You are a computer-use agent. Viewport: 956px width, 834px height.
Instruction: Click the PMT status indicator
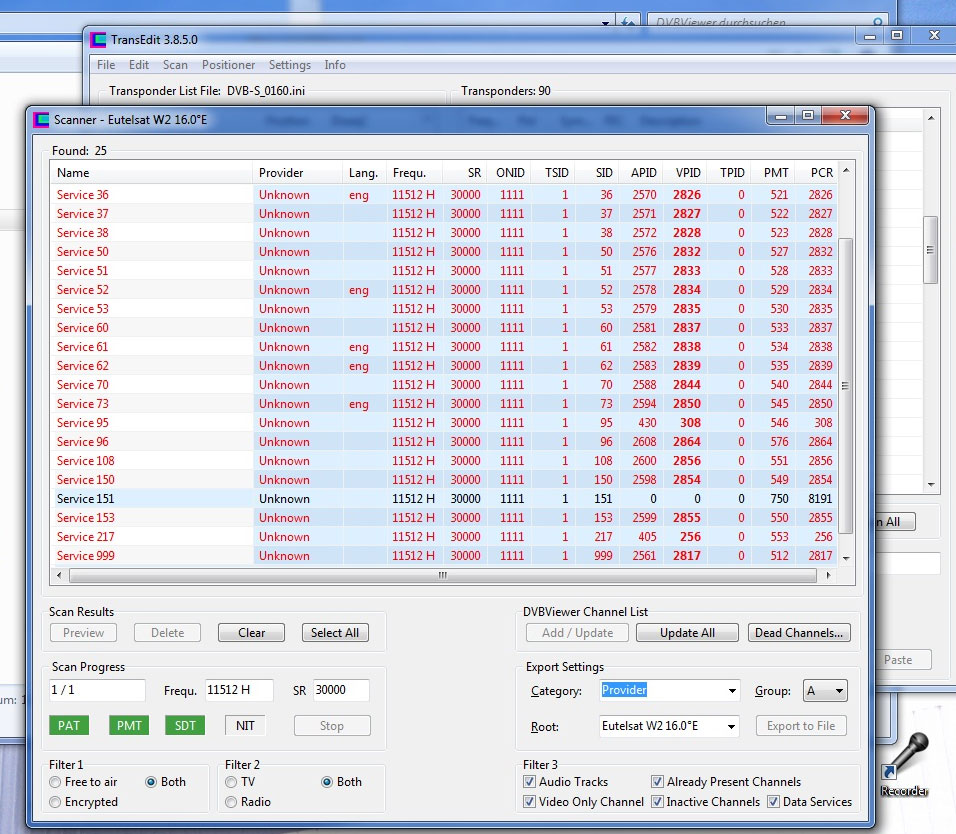click(129, 725)
